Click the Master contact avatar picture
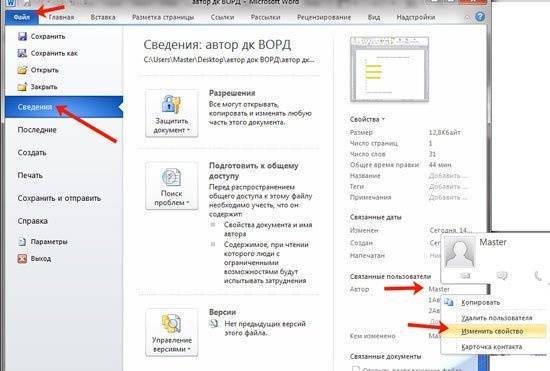The height and width of the screenshot is (371, 550). click(x=460, y=252)
